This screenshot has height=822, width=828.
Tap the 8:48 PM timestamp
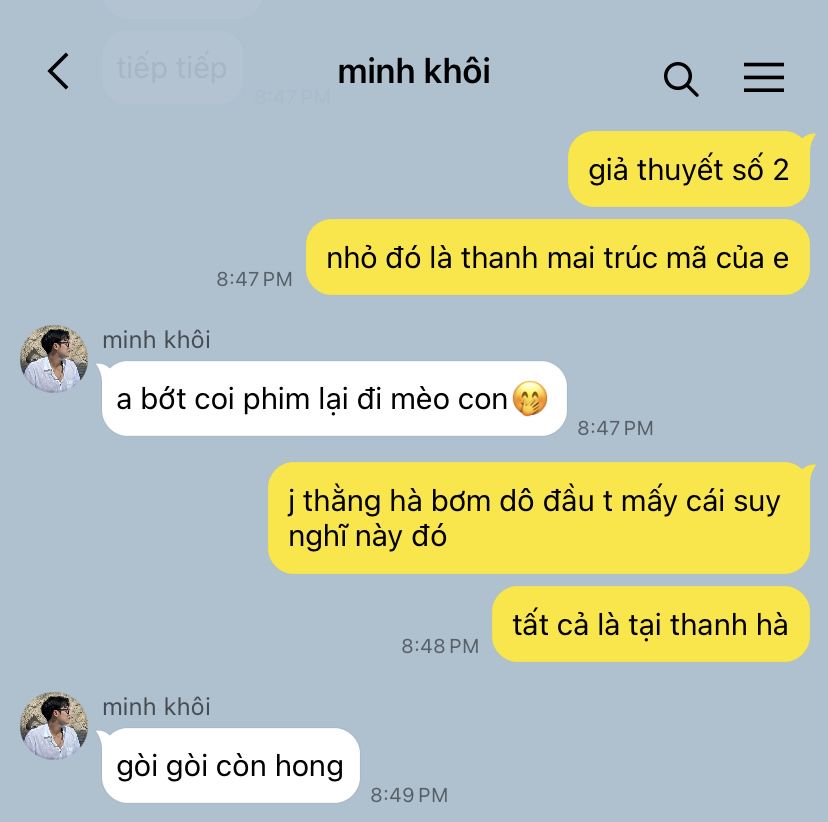pos(440,646)
